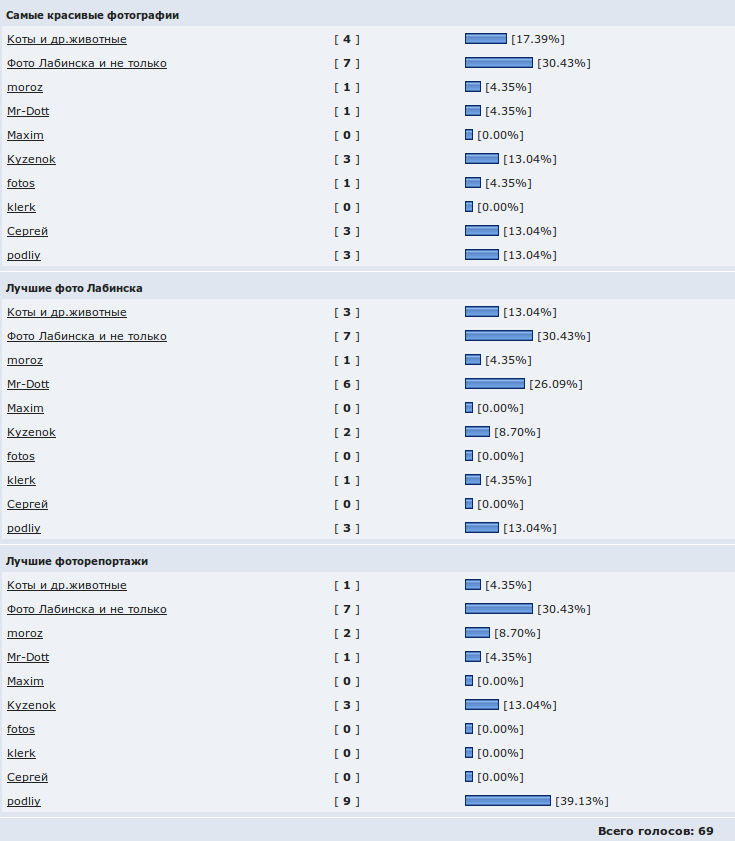Click moroz link in Лучшие фоторепортажи section
735x841 pixels.
pyautogui.click(x=25, y=633)
